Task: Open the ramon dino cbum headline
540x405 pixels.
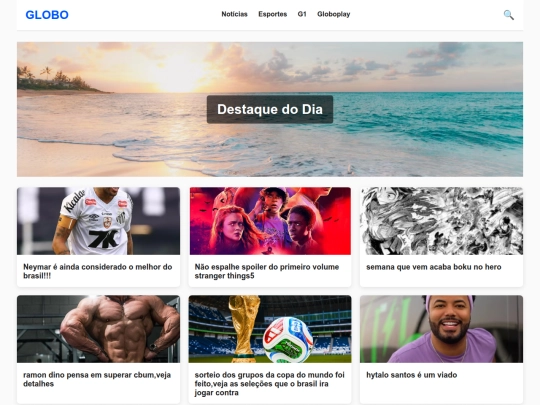Action: coord(97,379)
